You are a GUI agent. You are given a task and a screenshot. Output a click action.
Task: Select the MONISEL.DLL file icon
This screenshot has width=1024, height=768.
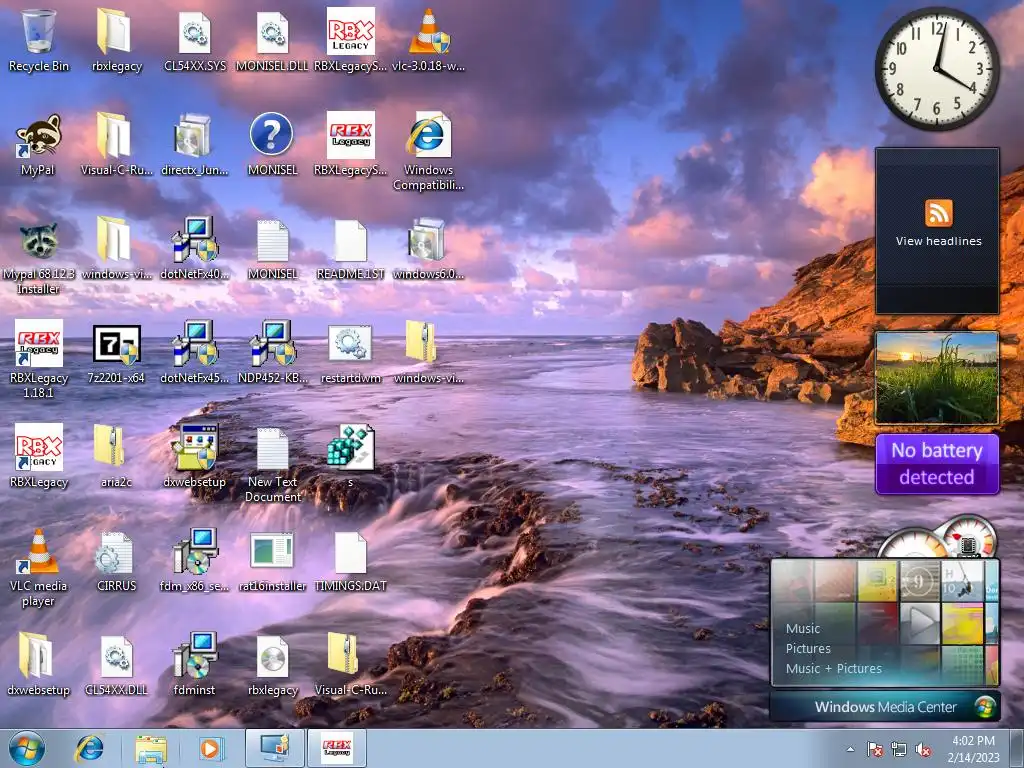pyautogui.click(x=272, y=40)
